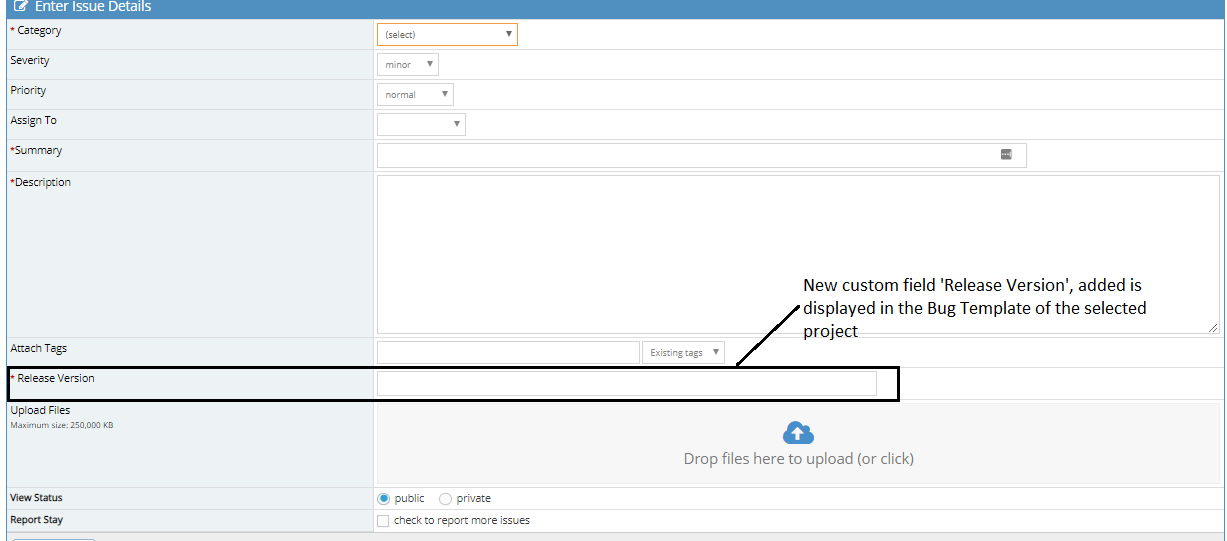Select the private view status radio
Image resolution: width=1227 pixels, height=541 pixels.
(x=445, y=498)
